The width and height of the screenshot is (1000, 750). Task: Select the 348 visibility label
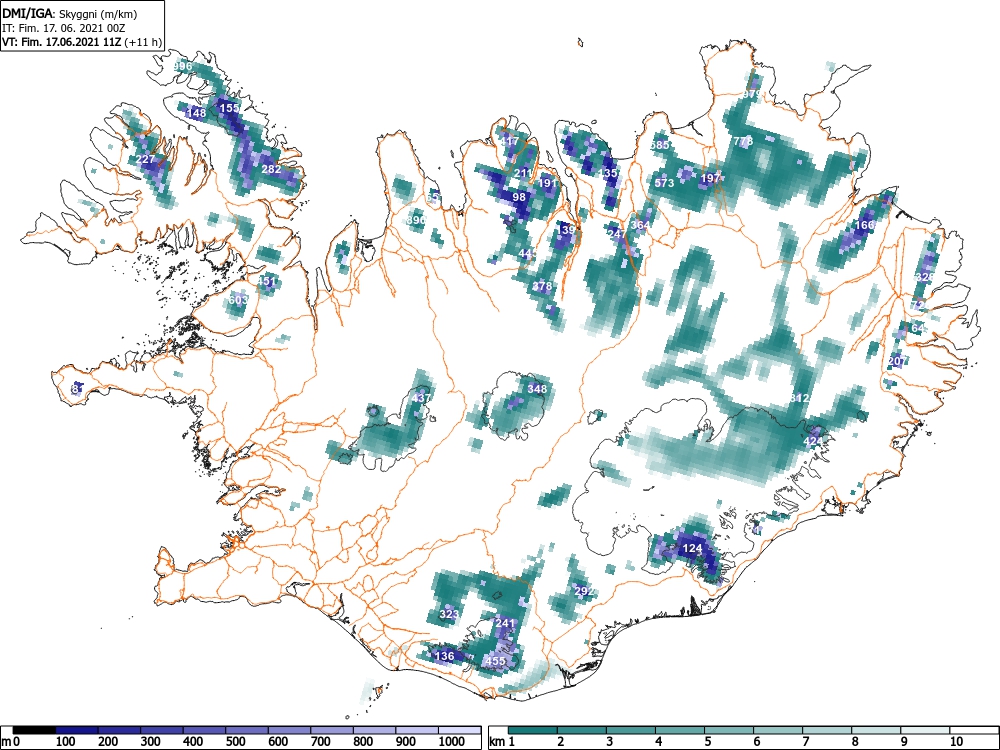(x=537, y=388)
